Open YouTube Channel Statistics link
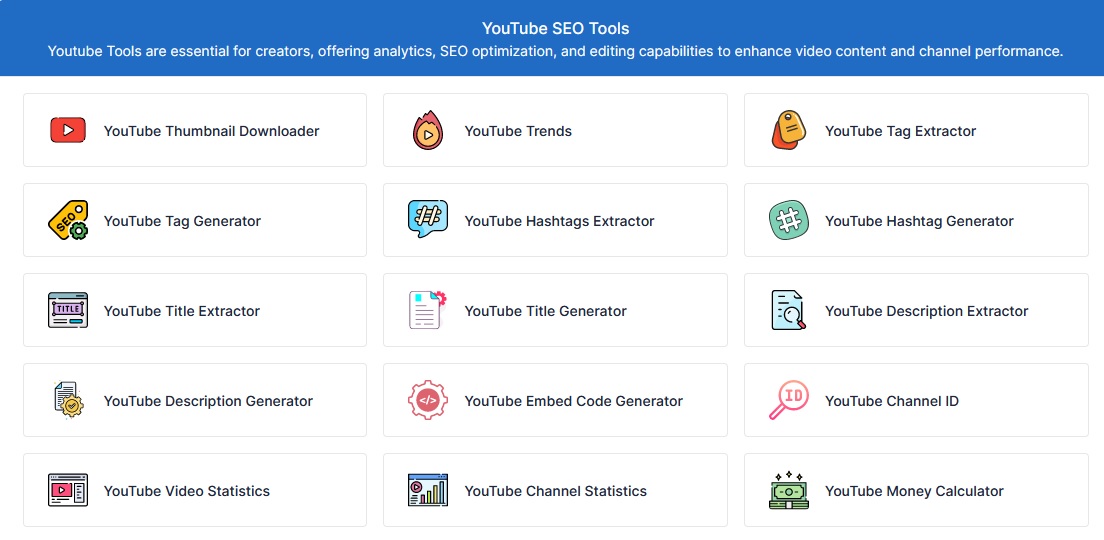This screenshot has width=1104, height=540. point(556,491)
